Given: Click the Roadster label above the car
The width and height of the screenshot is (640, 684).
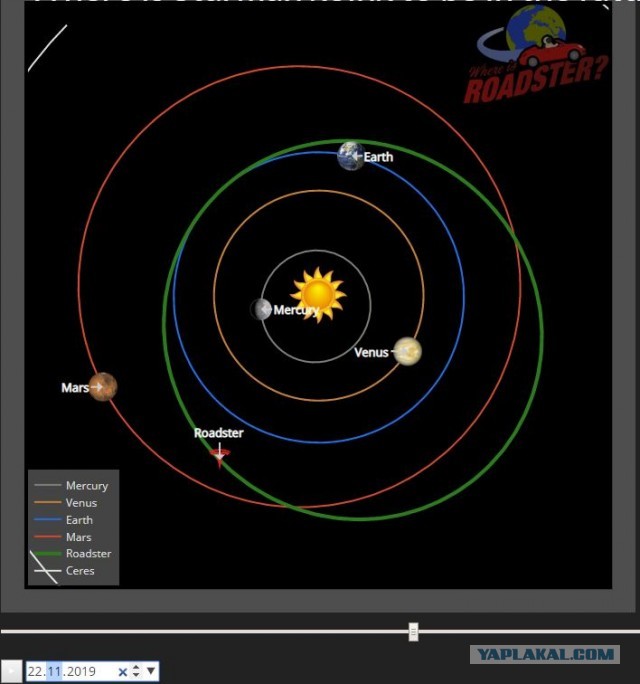Looking at the screenshot, I should pos(219,433).
